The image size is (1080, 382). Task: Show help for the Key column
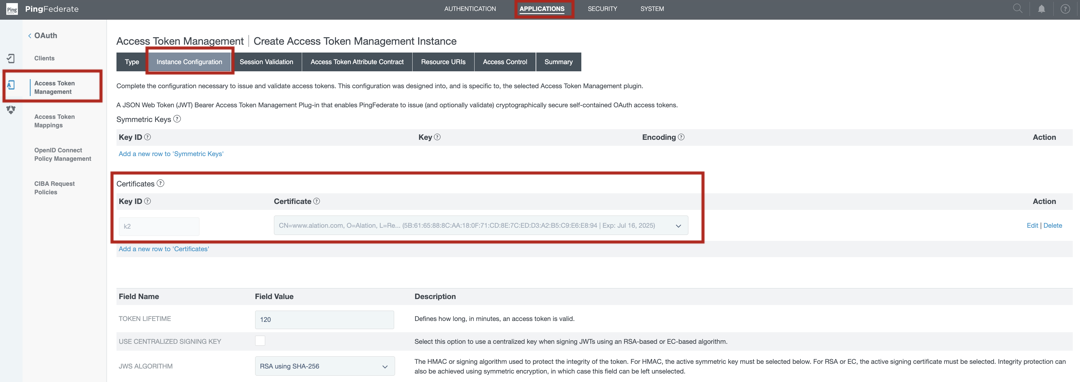coord(437,138)
